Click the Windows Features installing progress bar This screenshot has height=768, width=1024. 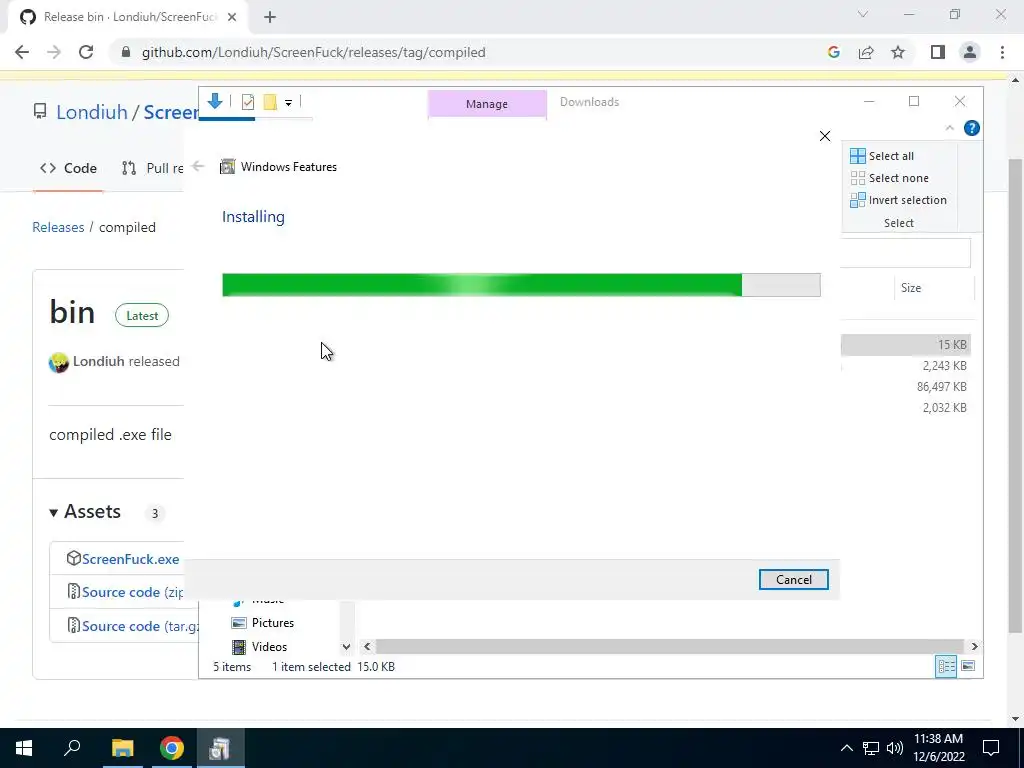[x=521, y=285]
